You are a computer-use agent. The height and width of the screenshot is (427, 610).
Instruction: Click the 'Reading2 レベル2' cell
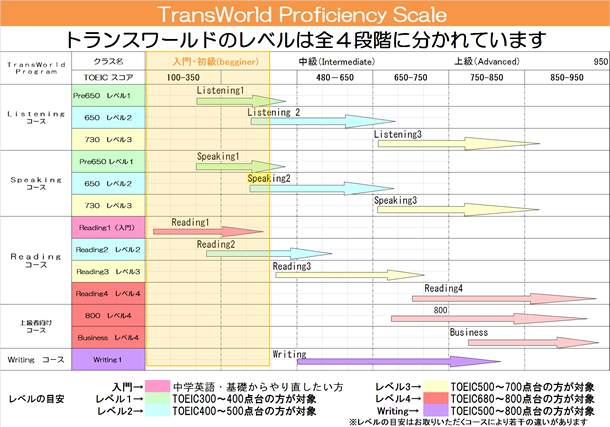click(x=109, y=250)
